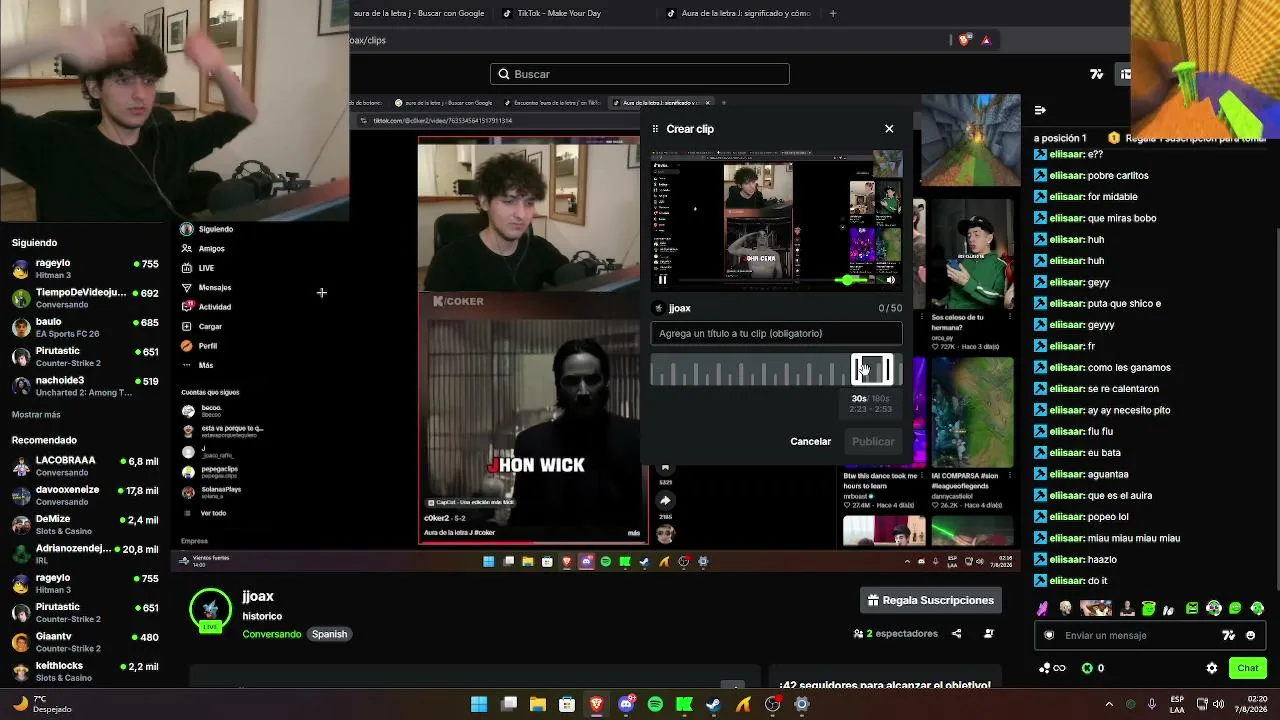Screen dimensions: 1280x720
Task: Open Kicks balance icon showing 0
Action: coord(1093,668)
